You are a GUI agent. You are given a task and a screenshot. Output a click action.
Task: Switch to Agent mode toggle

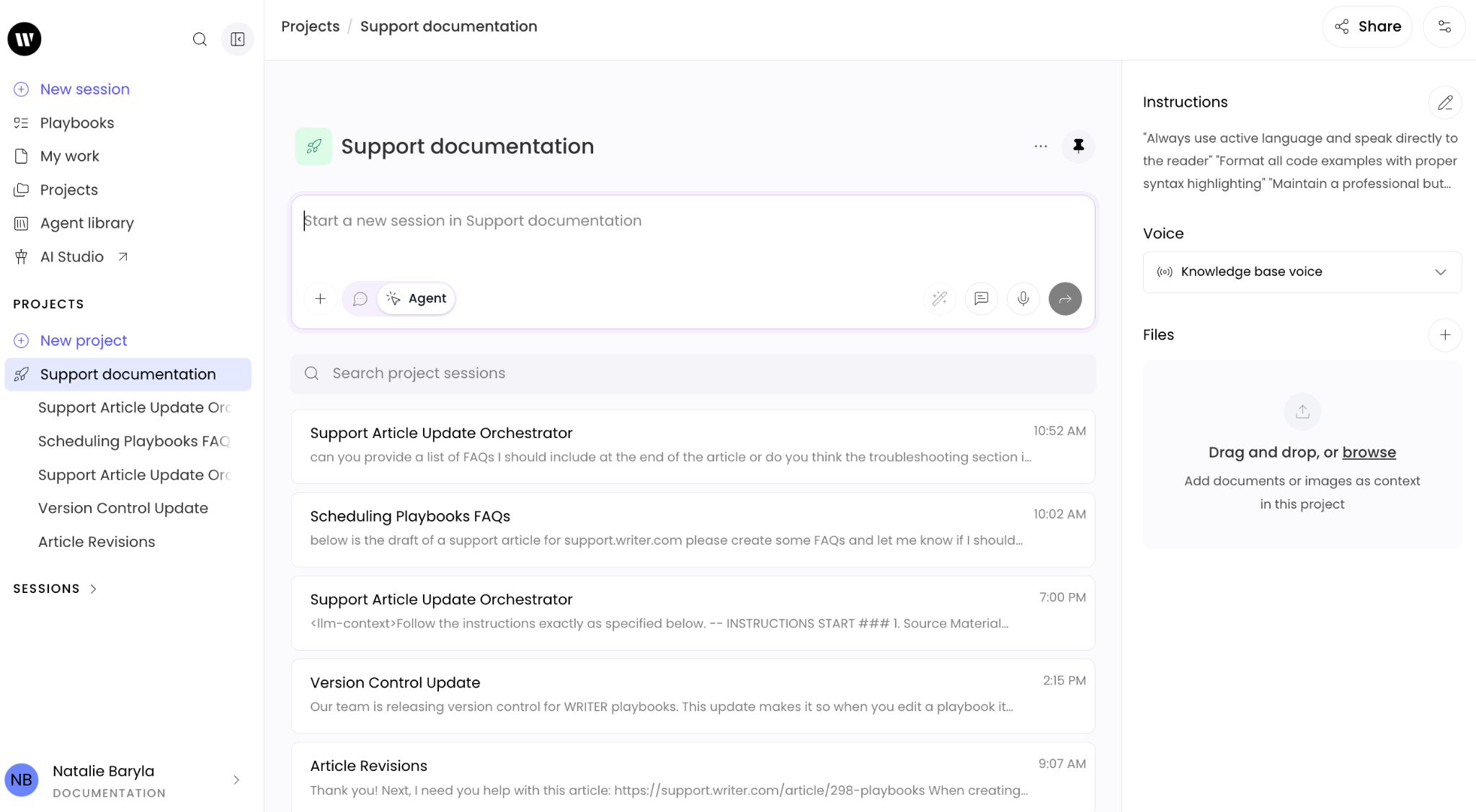pos(417,298)
